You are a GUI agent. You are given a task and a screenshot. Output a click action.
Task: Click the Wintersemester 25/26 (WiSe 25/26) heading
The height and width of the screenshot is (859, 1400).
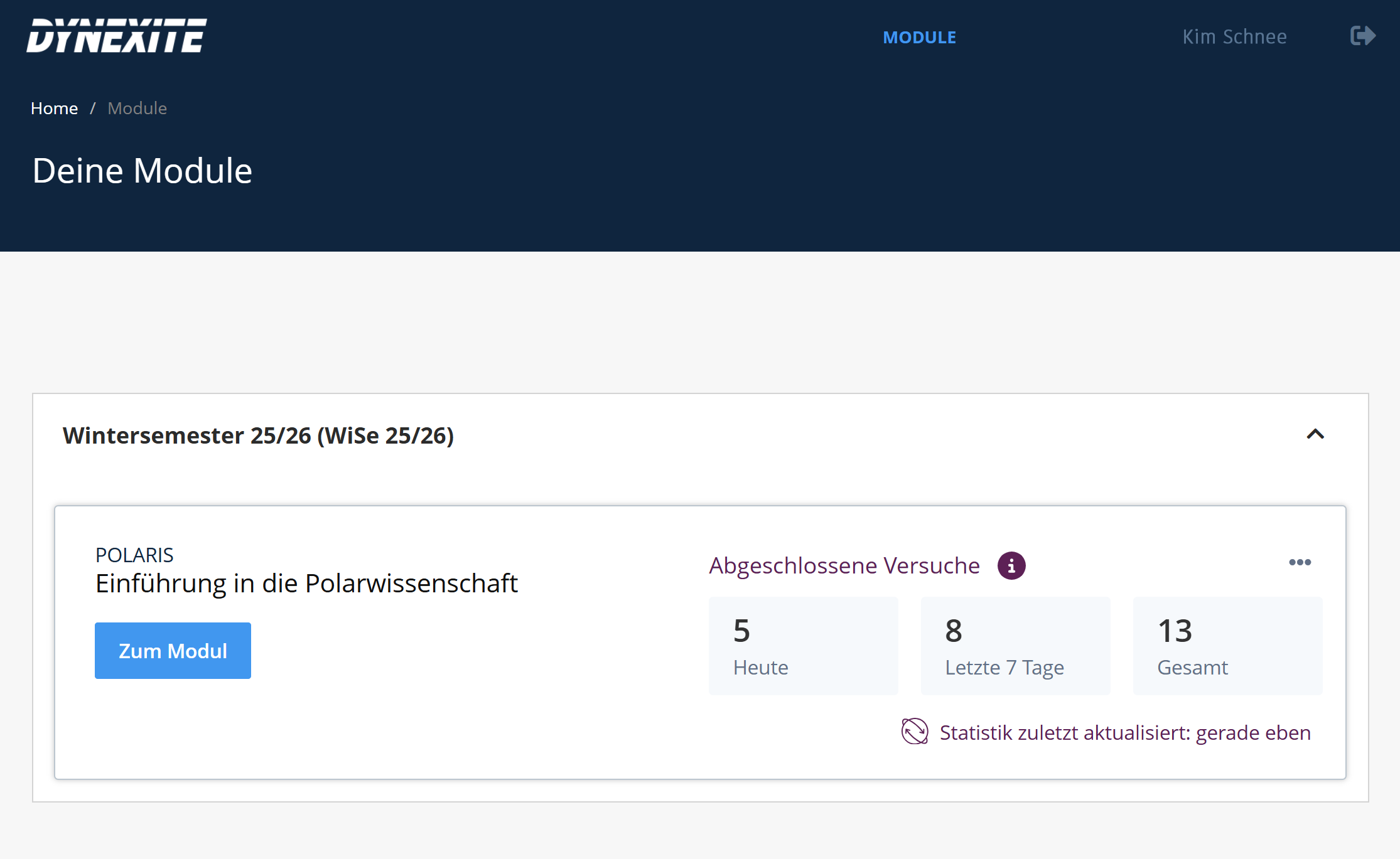click(258, 435)
